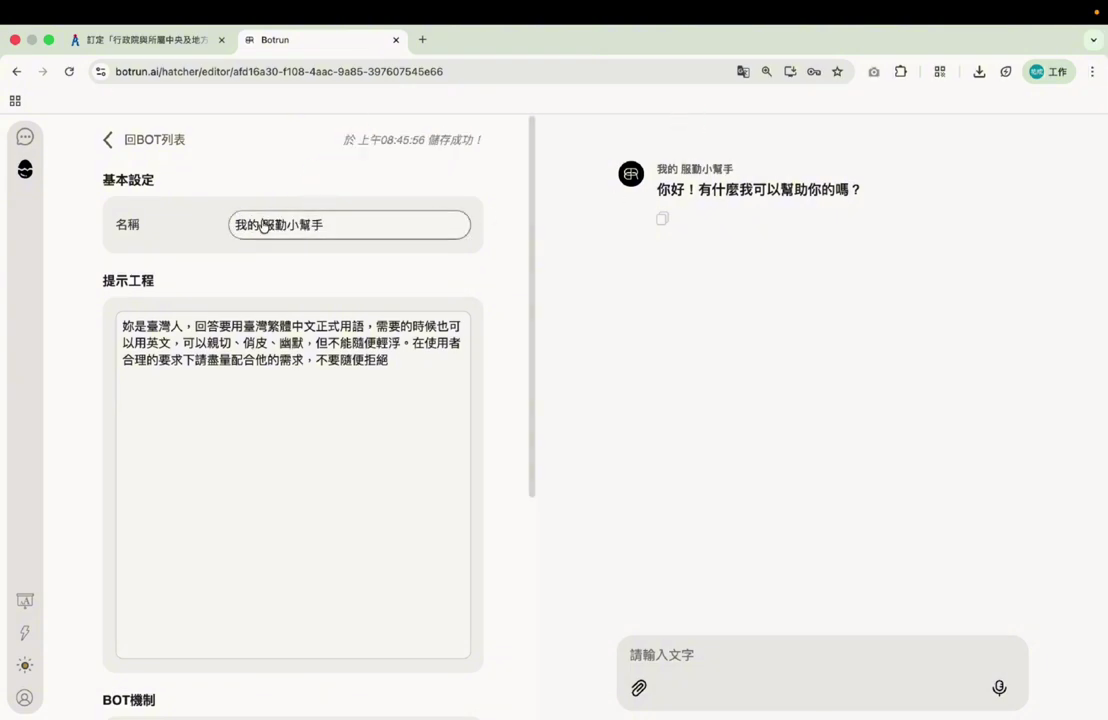This screenshot has height=720, width=1108.
Task: Expand the tab search dropdown arrow
Action: (1093, 40)
